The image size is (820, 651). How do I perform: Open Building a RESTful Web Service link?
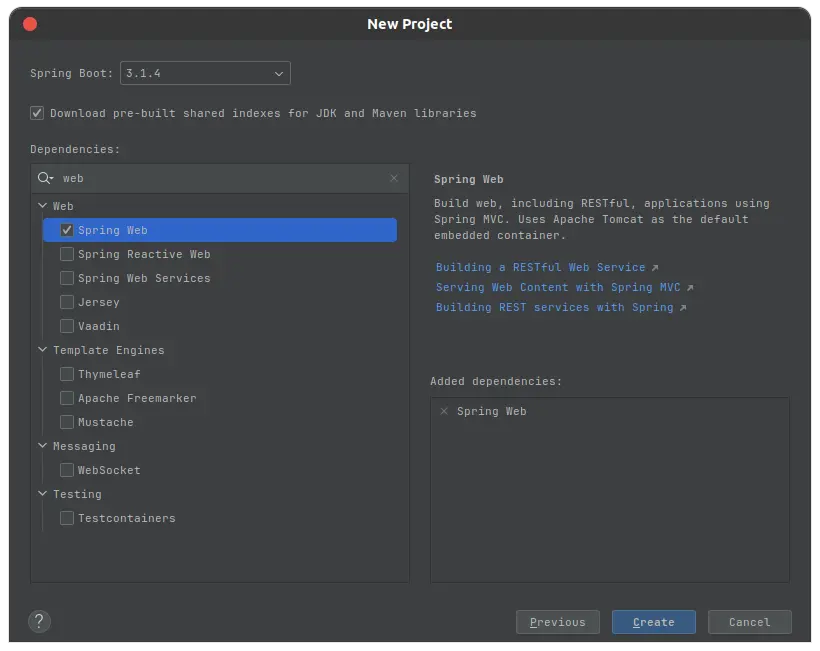pos(541,267)
